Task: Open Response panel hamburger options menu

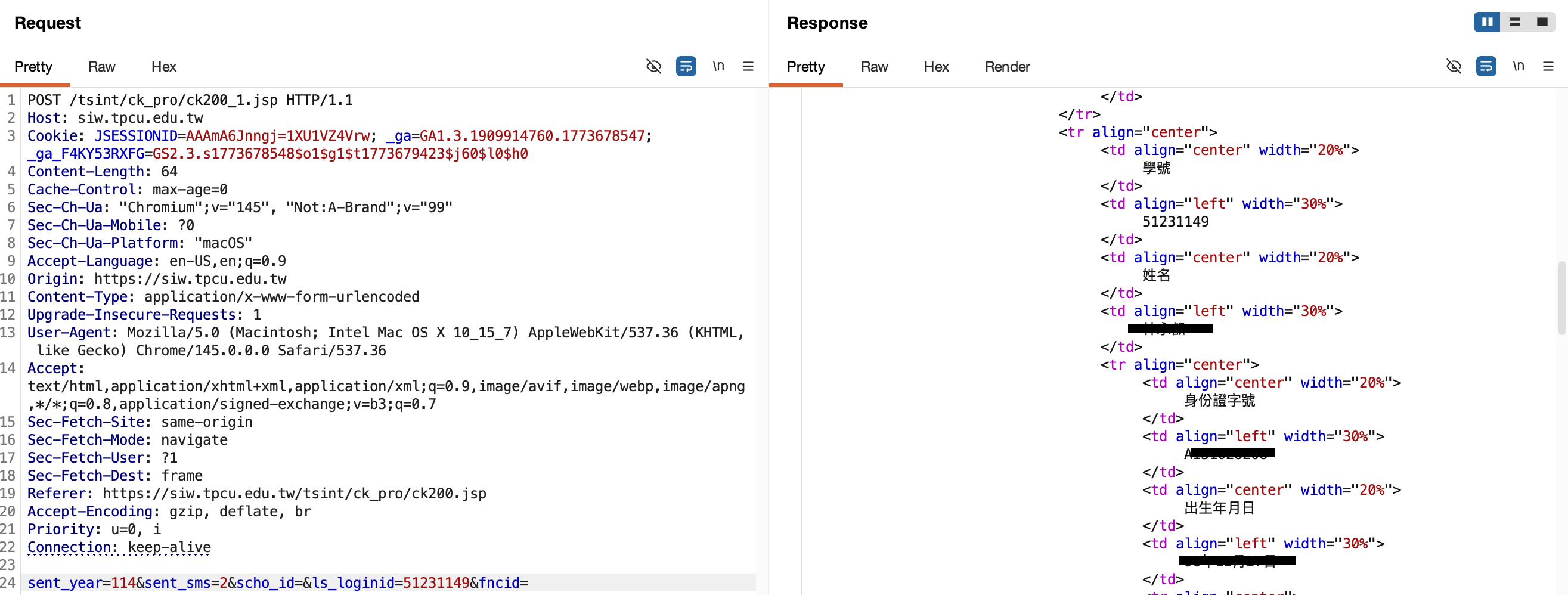Action: click(x=1548, y=66)
